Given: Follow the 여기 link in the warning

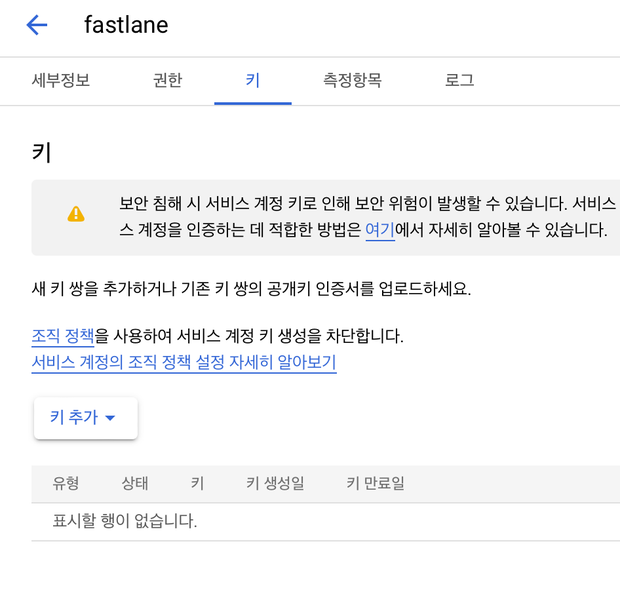Looking at the screenshot, I should 380,230.
